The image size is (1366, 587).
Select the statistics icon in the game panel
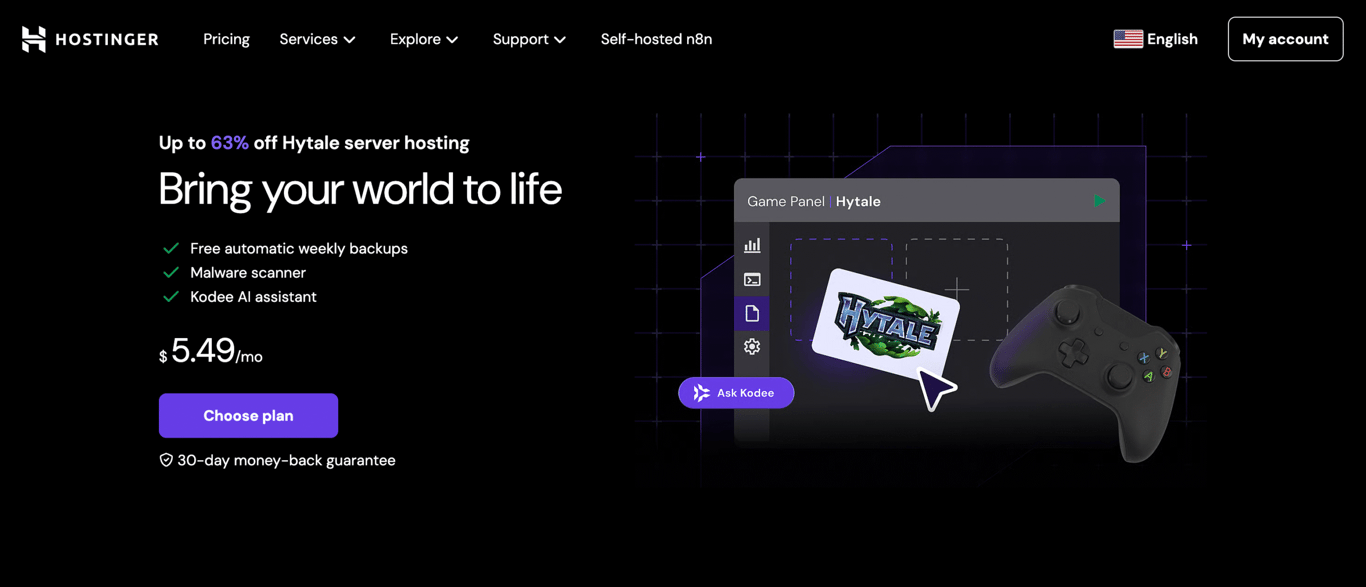click(752, 245)
